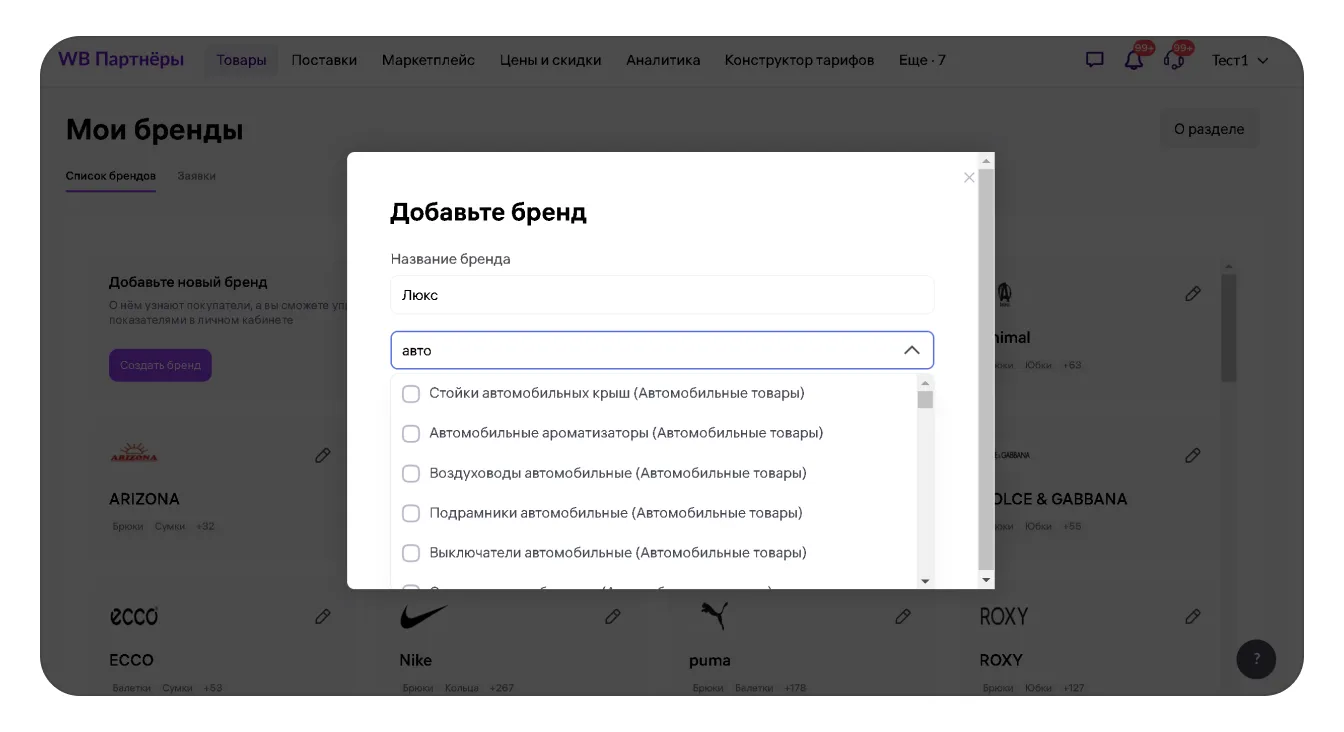This screenshot has width=1344, height=732.
Task: Click the pencil icon for the puma brand
Action: (x=902, y=616)
